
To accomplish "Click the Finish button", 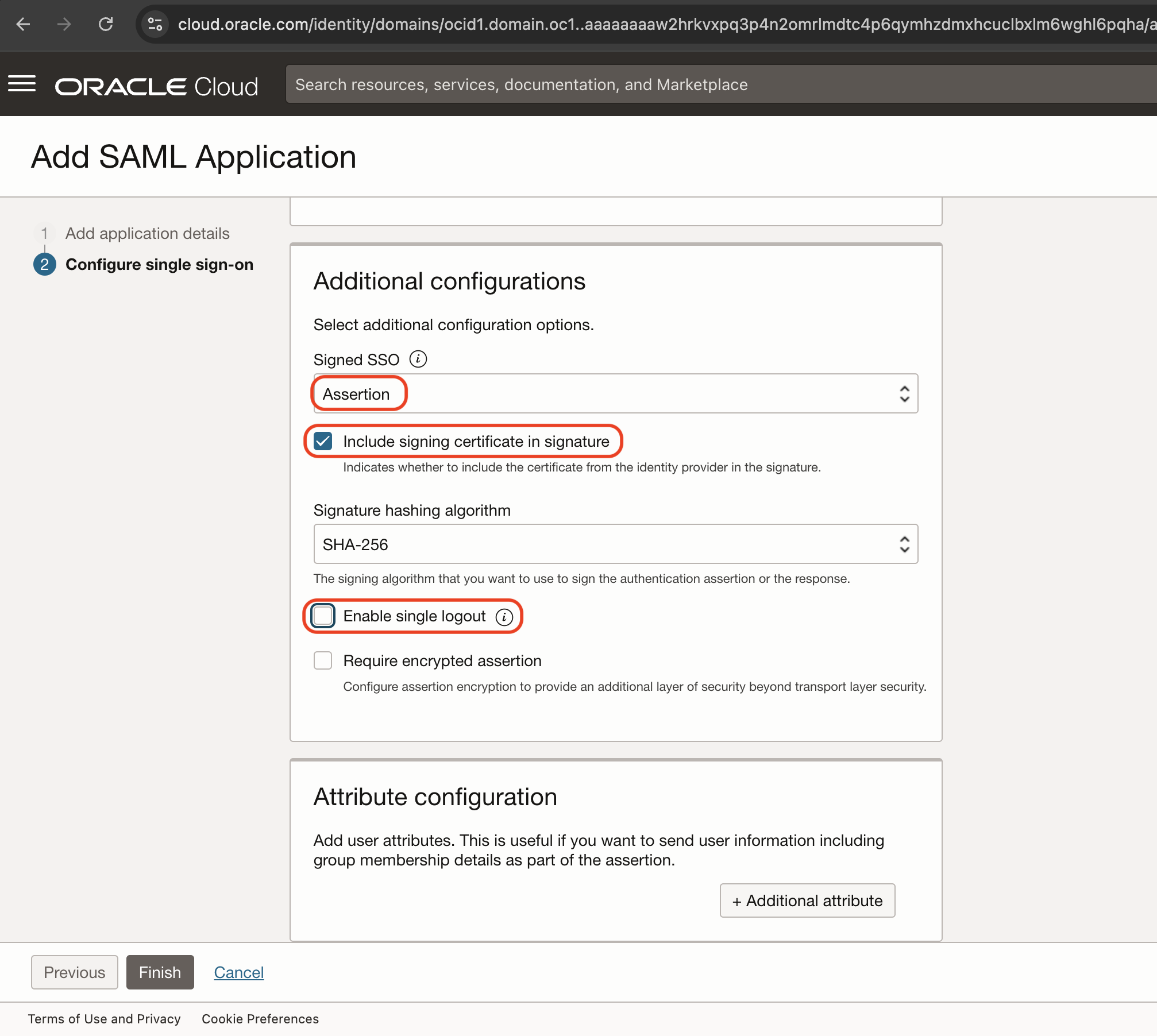I will [x=160, y=972].
